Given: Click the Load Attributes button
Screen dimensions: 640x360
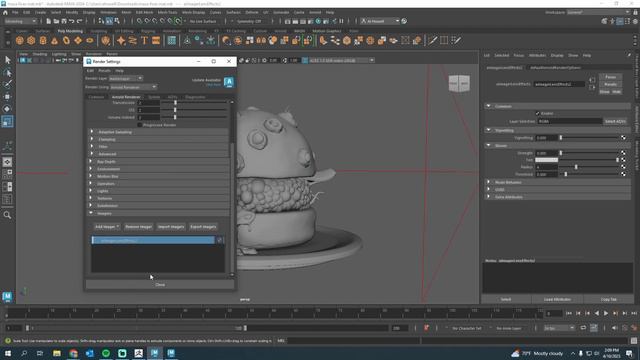Looking at the screenshot, I should pos(557,299).
